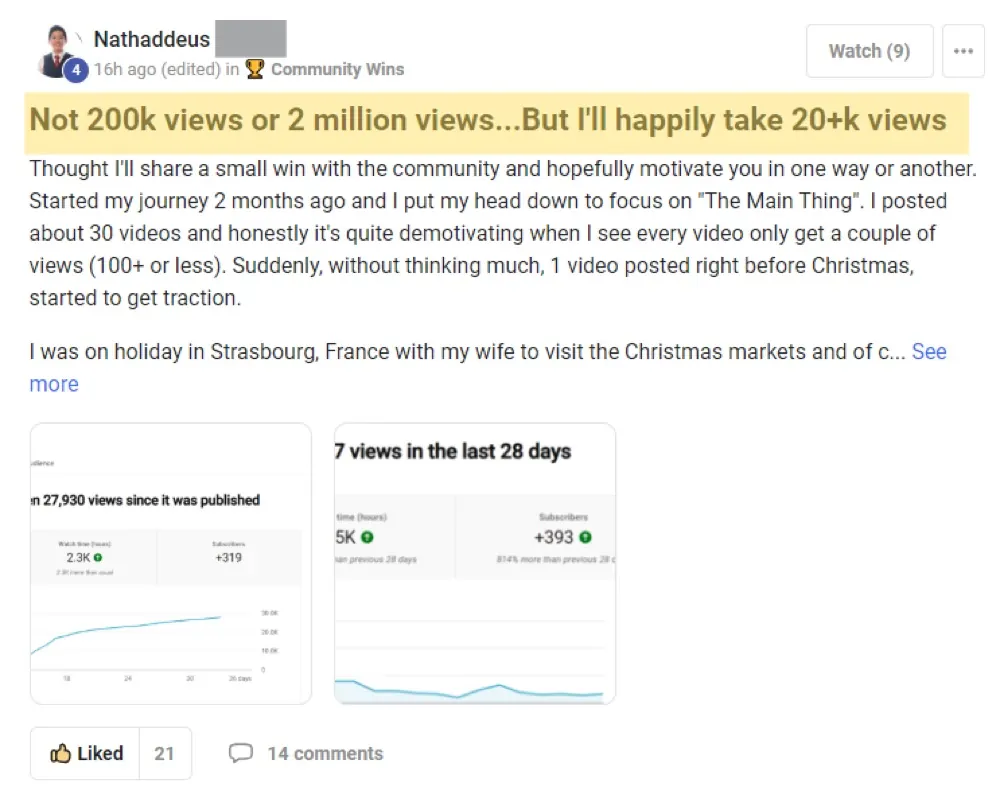Open the last 28 days analytics screenshot

point(475,564)
